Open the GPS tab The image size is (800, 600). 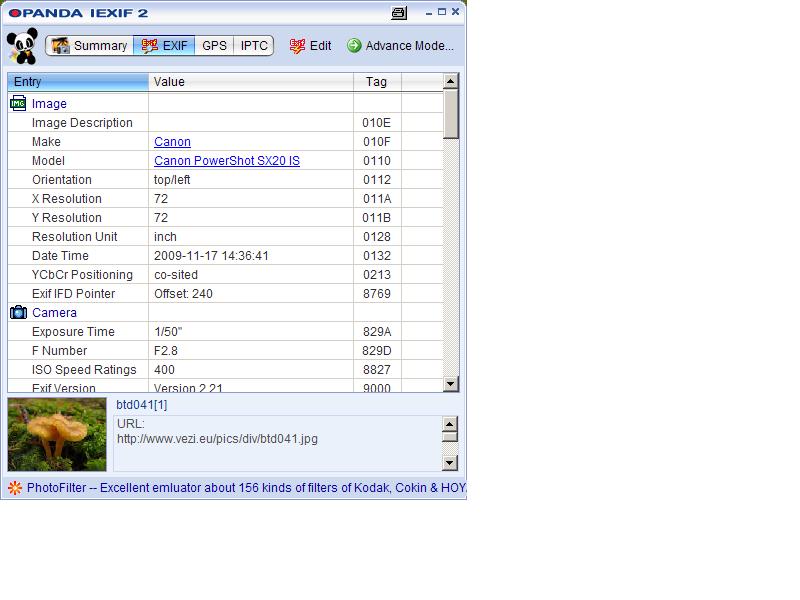pyautogui.click(x=214, y=46)
